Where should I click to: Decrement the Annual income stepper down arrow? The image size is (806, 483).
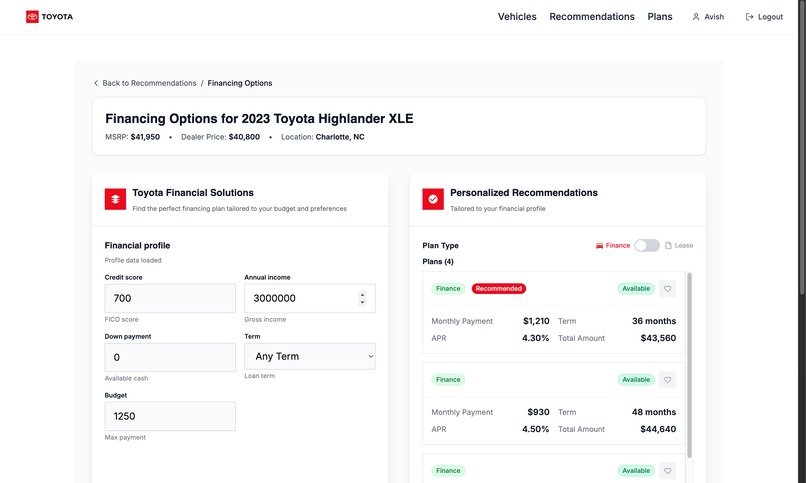(x=362, y=302)
